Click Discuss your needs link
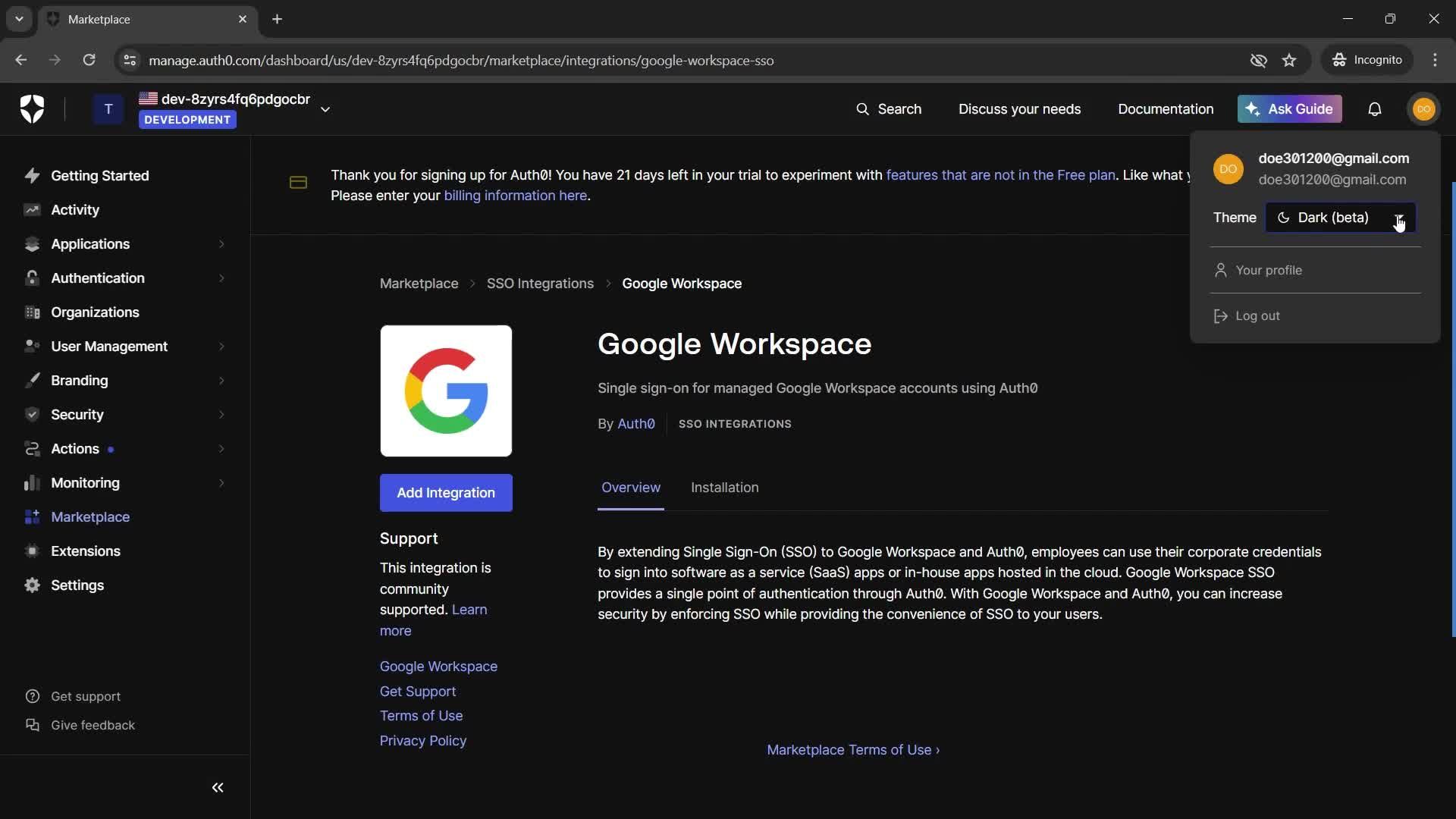The image size is (1456, 819). (x=1019, y=109)
